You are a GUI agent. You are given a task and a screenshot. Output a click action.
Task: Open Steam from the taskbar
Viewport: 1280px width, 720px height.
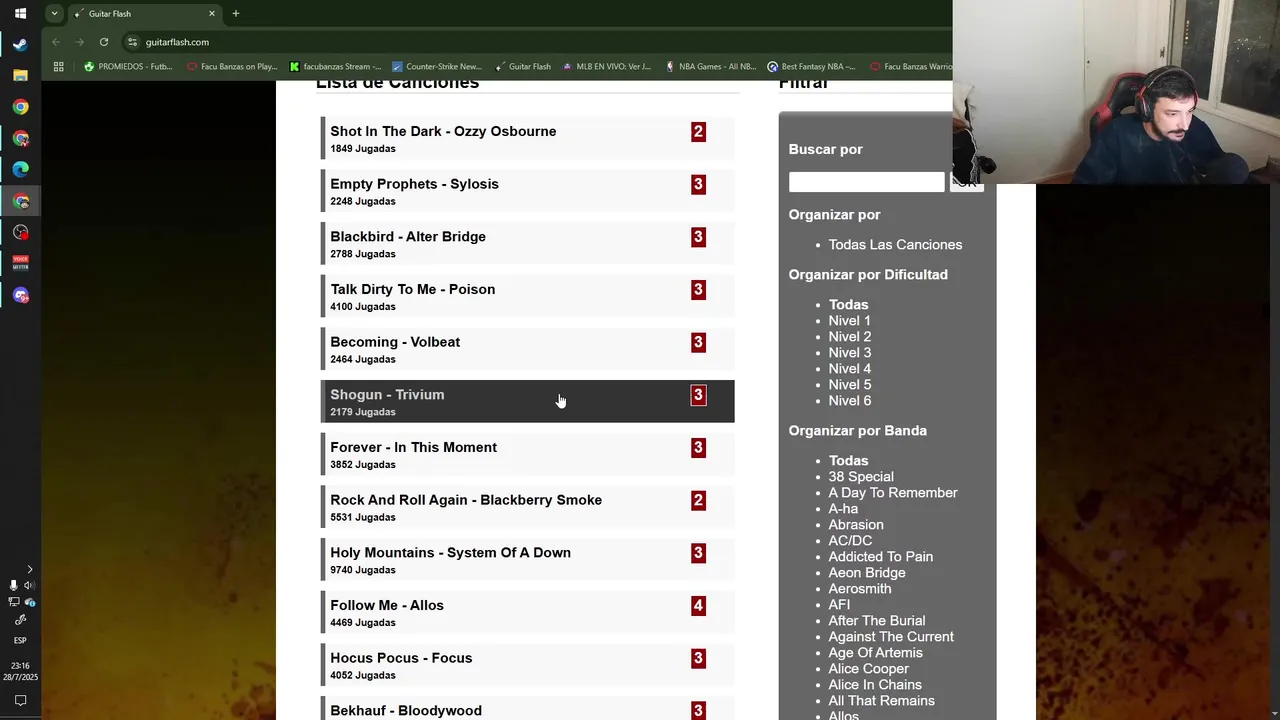[20, 45]
